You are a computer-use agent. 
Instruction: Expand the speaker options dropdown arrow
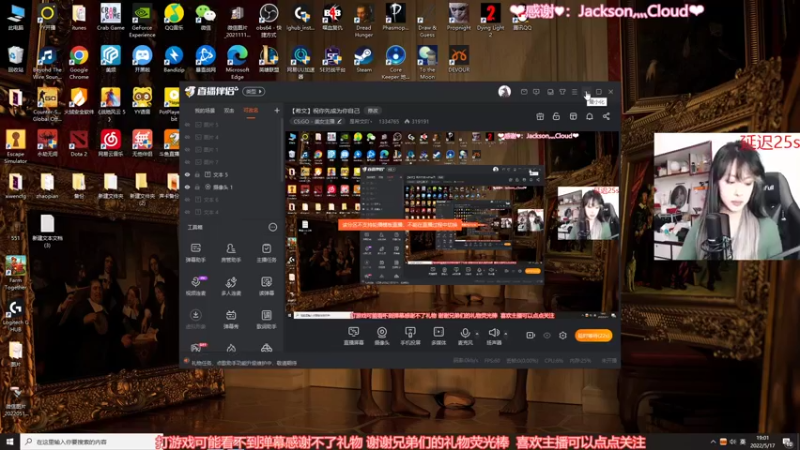tap(506, 334)
